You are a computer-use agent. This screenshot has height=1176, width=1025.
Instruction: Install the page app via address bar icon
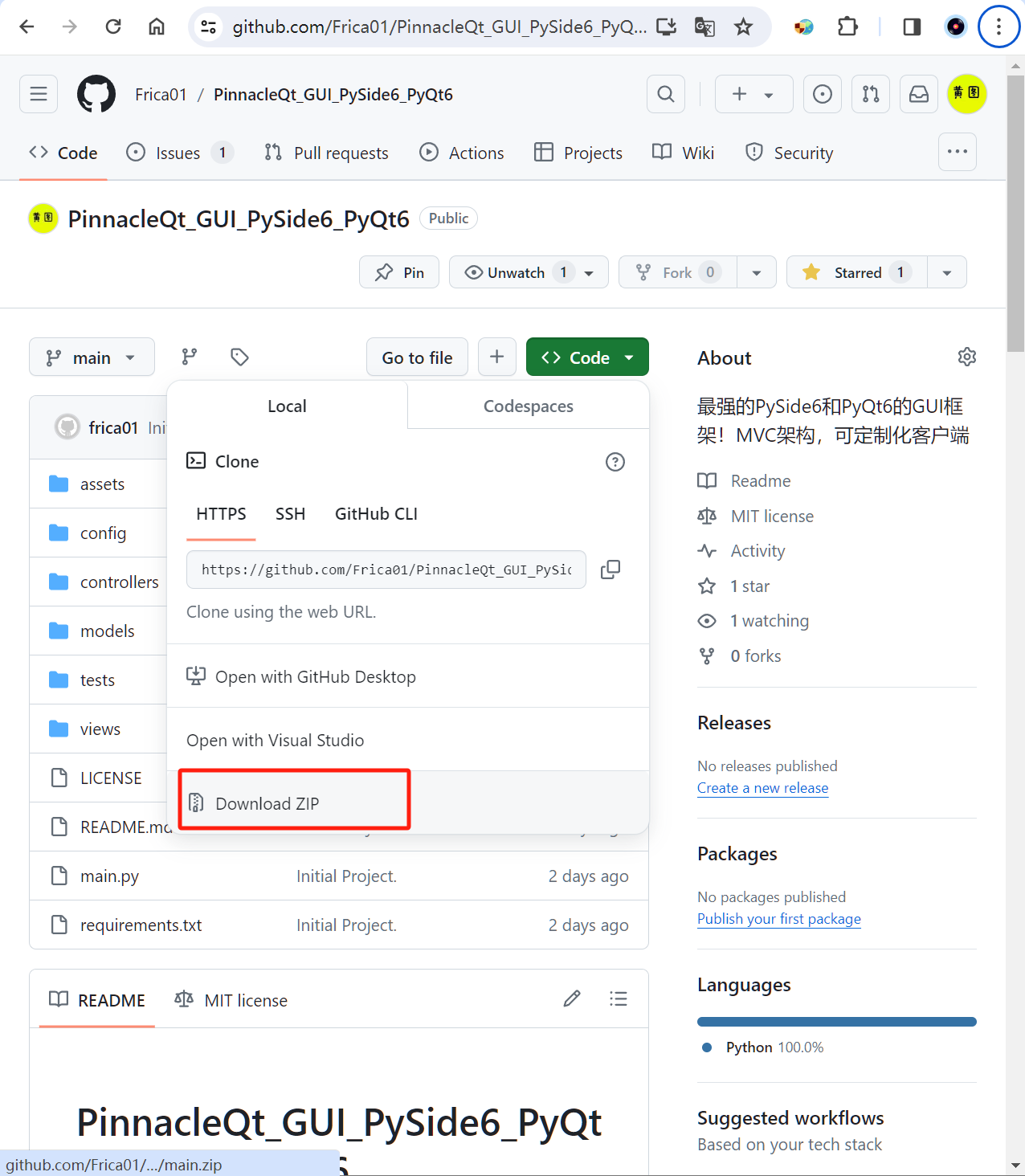point(667,27)
